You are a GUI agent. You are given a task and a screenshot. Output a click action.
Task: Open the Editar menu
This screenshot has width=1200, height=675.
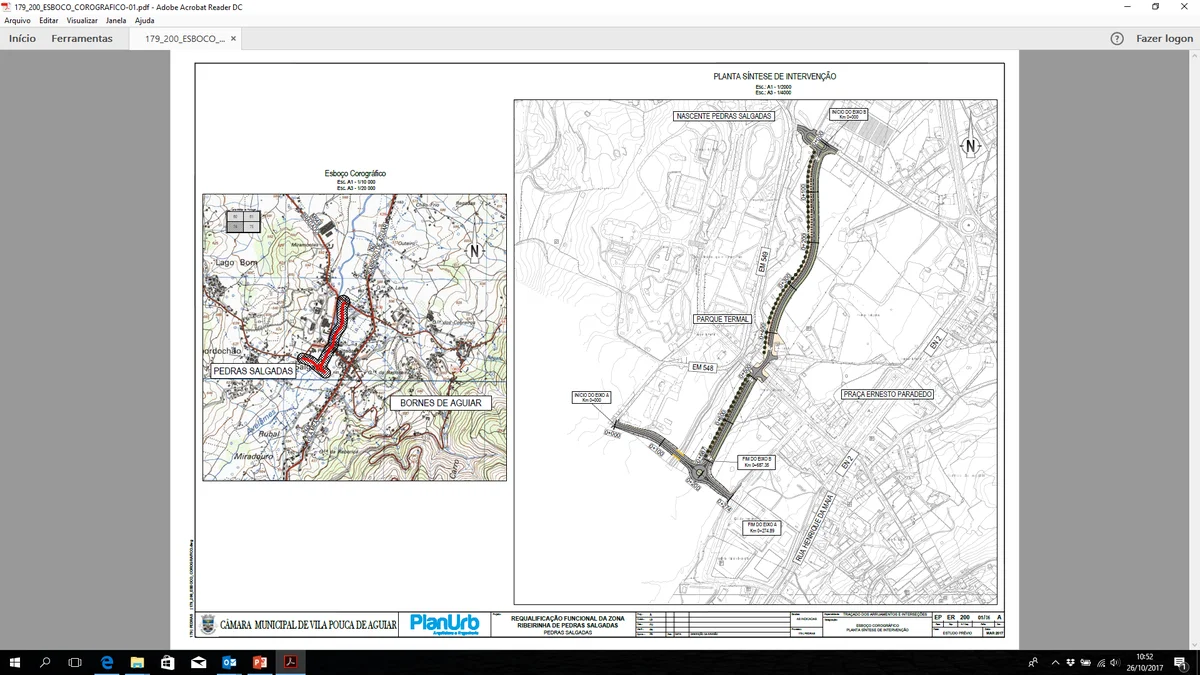(47, 20)
